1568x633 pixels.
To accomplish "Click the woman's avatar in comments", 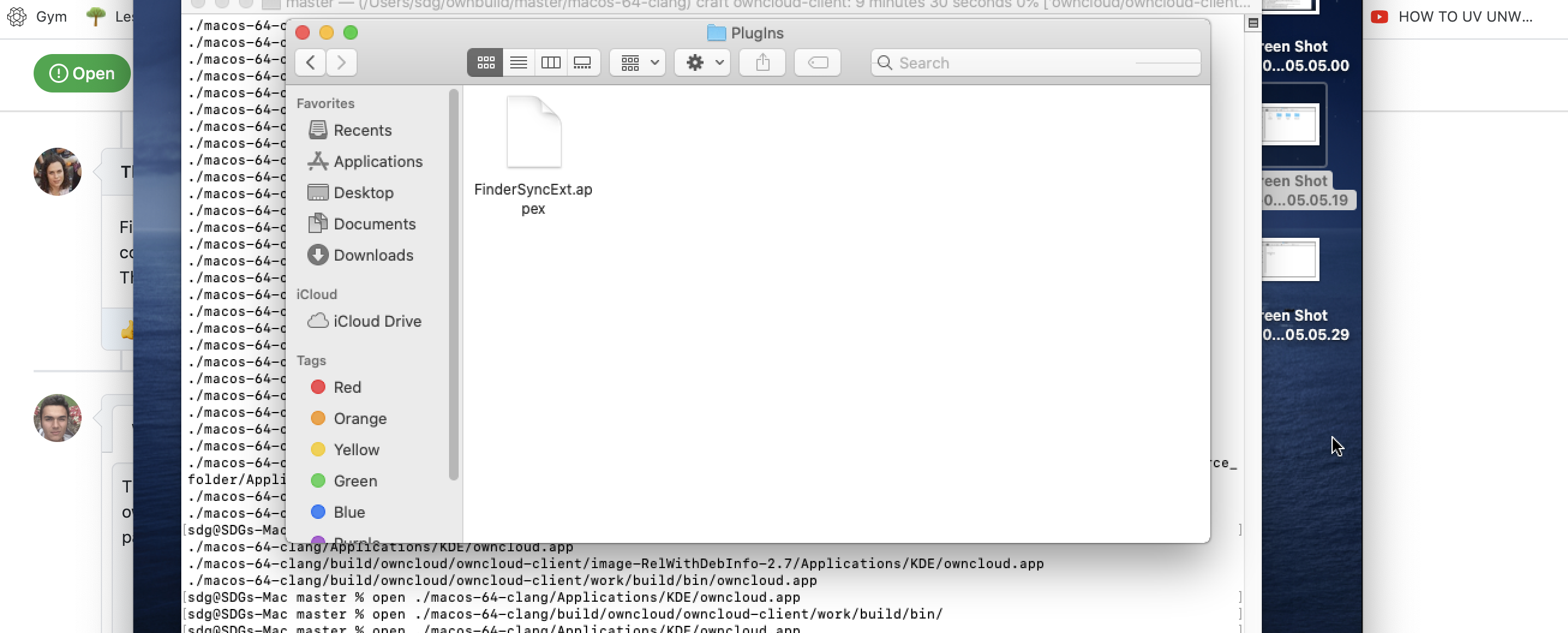I will coord(57,171).
